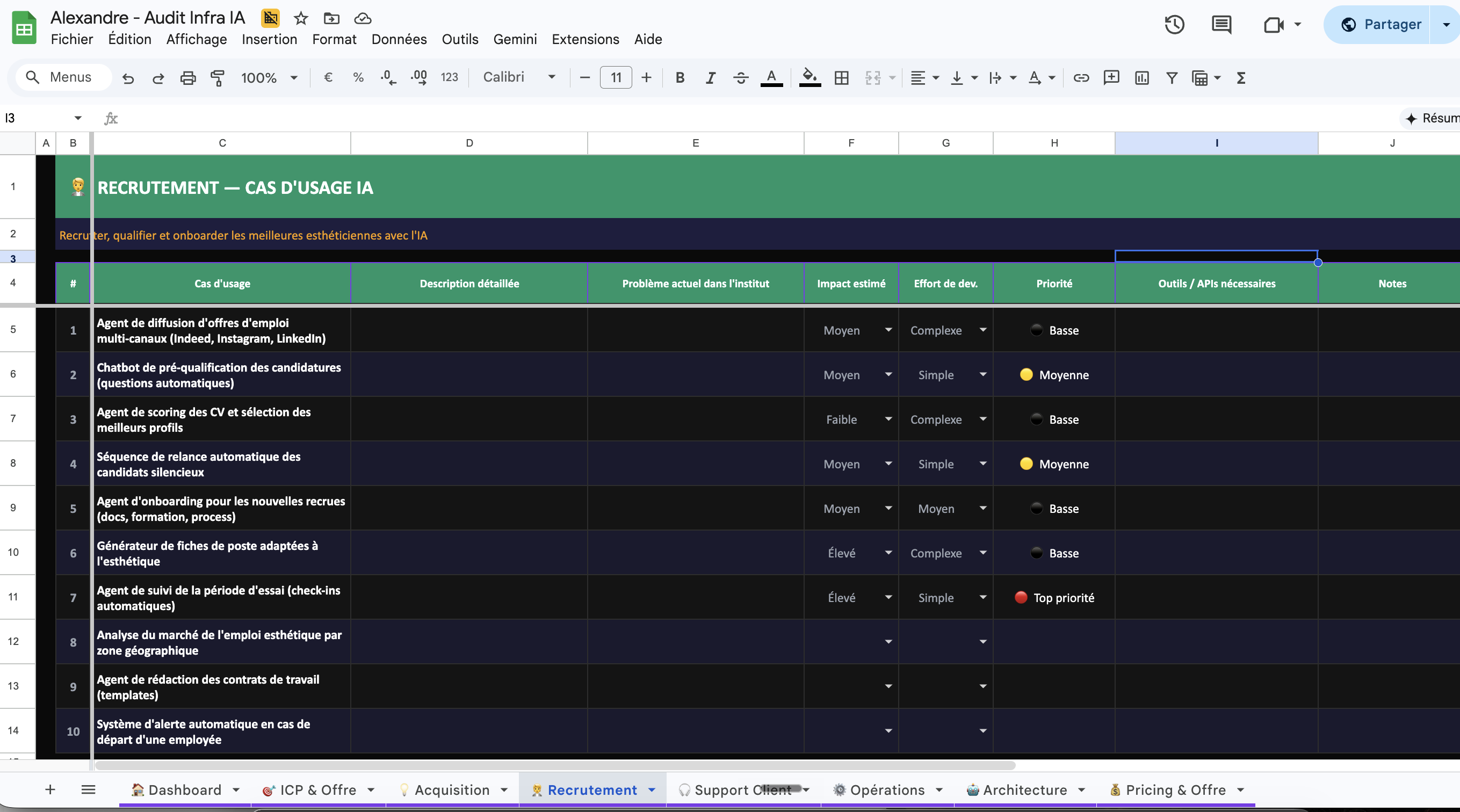This screenshot has width=1460, height=812.
Task: Move document with the folder icon
Action: tap(331, 19)
